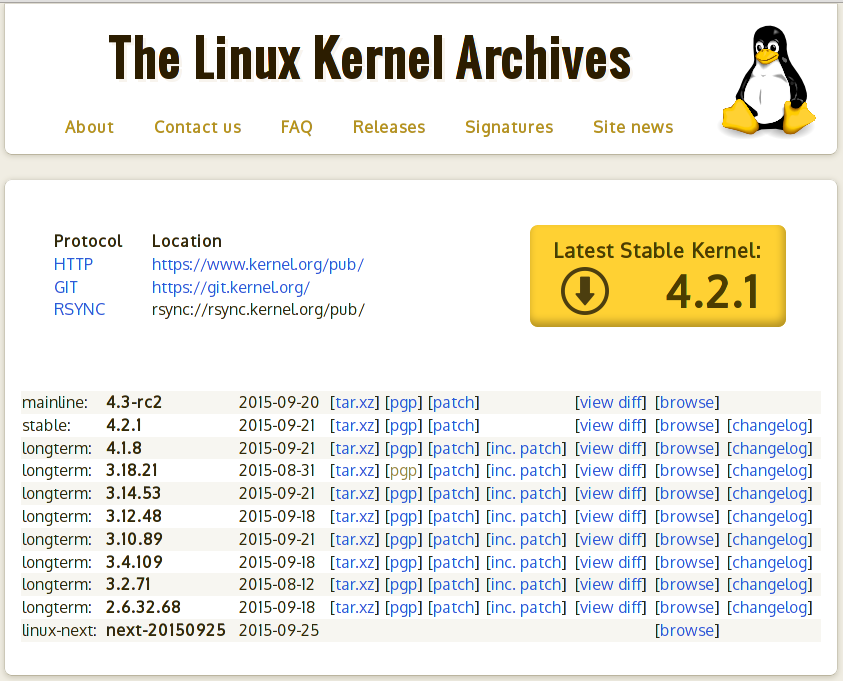The width and height of the screenshot is (843, 681).
Task: Open patch link for mainline 4.3-rc2
Action: [x=453, y=402]
